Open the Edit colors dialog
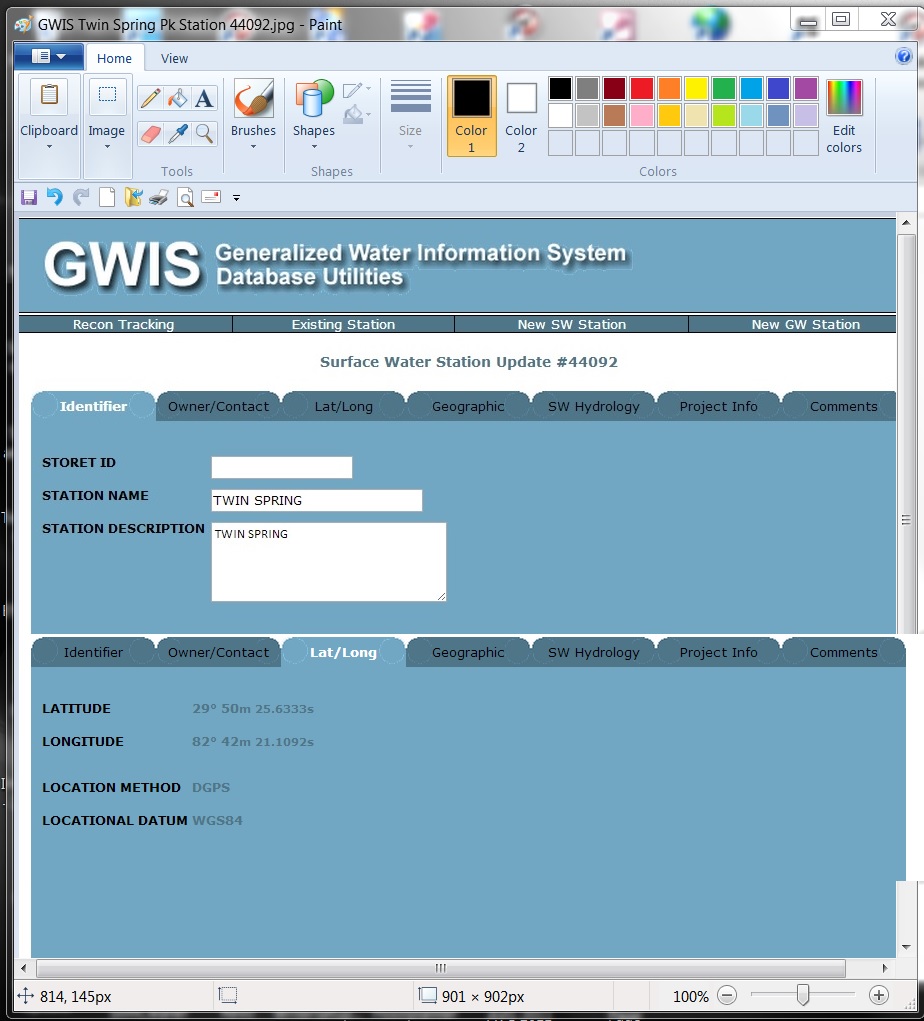The width and height of the screenshot is (924, 1021). 844,117
